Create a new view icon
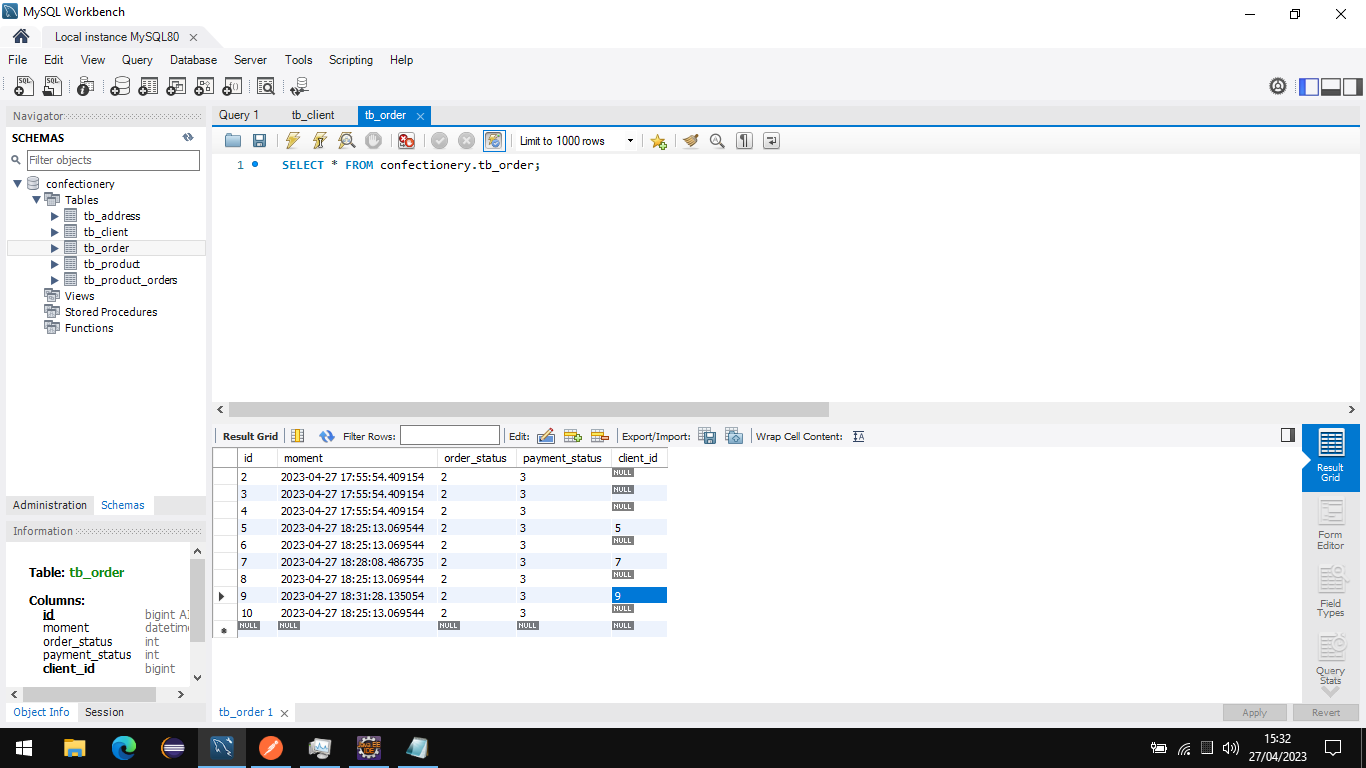This screenshot has height=768, width=1366. 176,87
